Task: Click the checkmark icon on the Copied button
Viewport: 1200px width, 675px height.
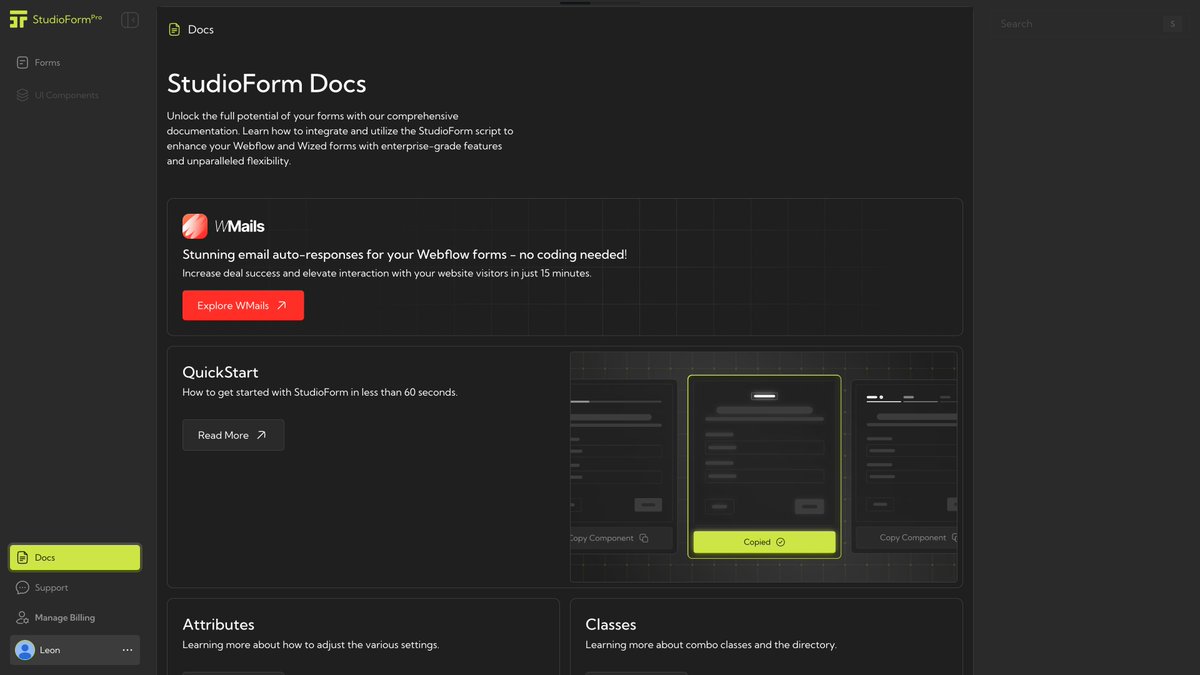Action: (x=781, y=542)
